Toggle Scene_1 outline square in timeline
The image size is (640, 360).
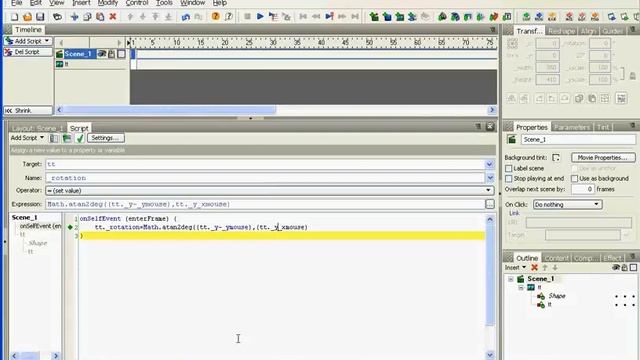121,54
